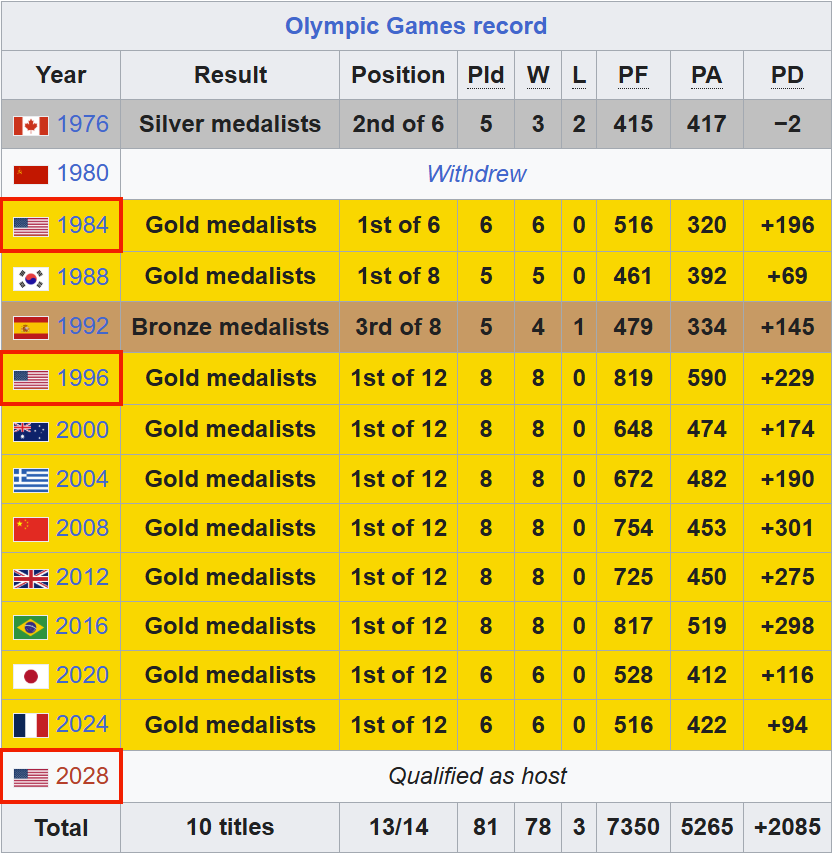Select the Bronze medalists cell for 1992
Viewport: 834px width, 855px height.
[x=230, y=327]
